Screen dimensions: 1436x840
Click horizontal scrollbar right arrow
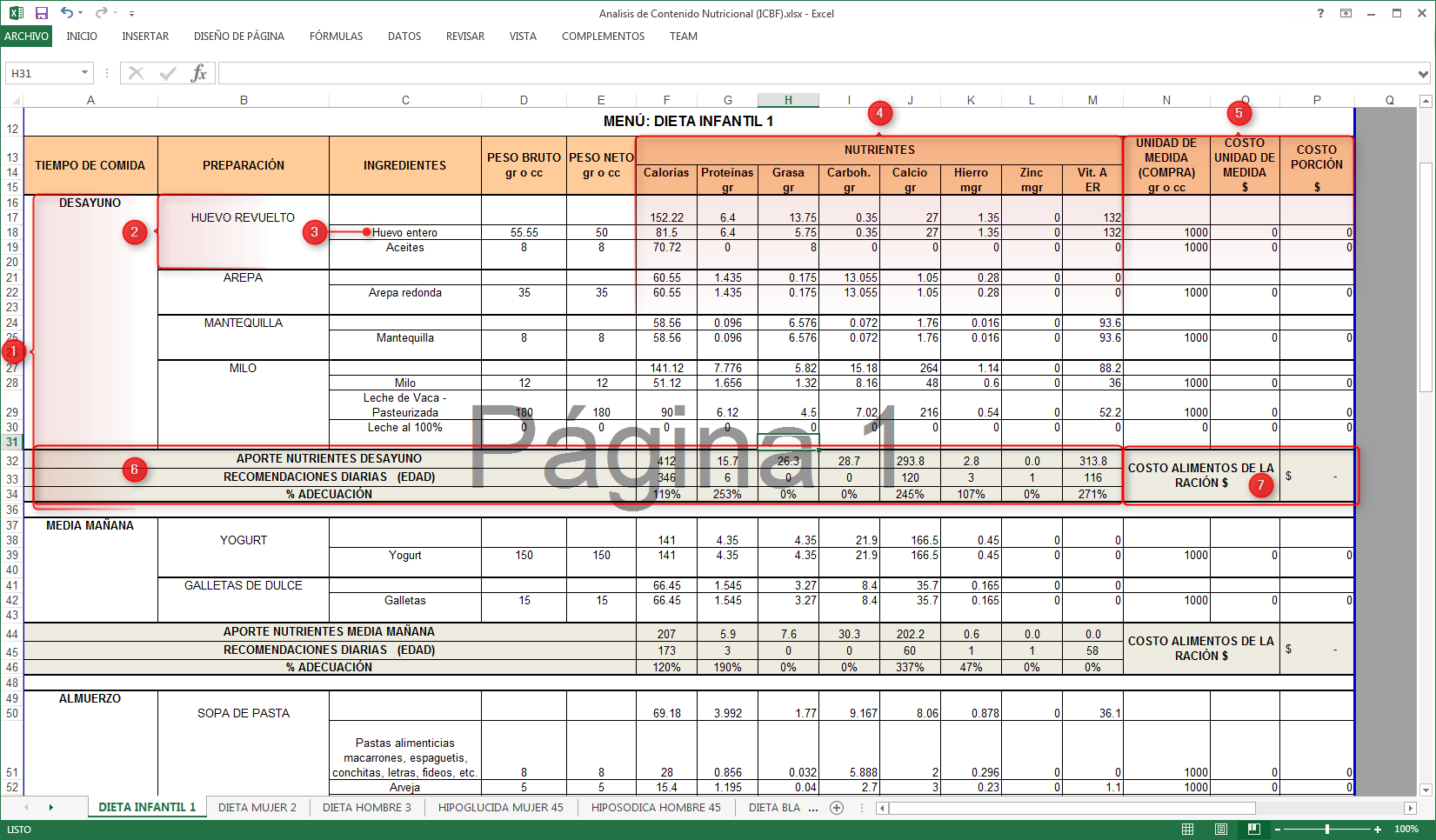tap(1410, 808)
